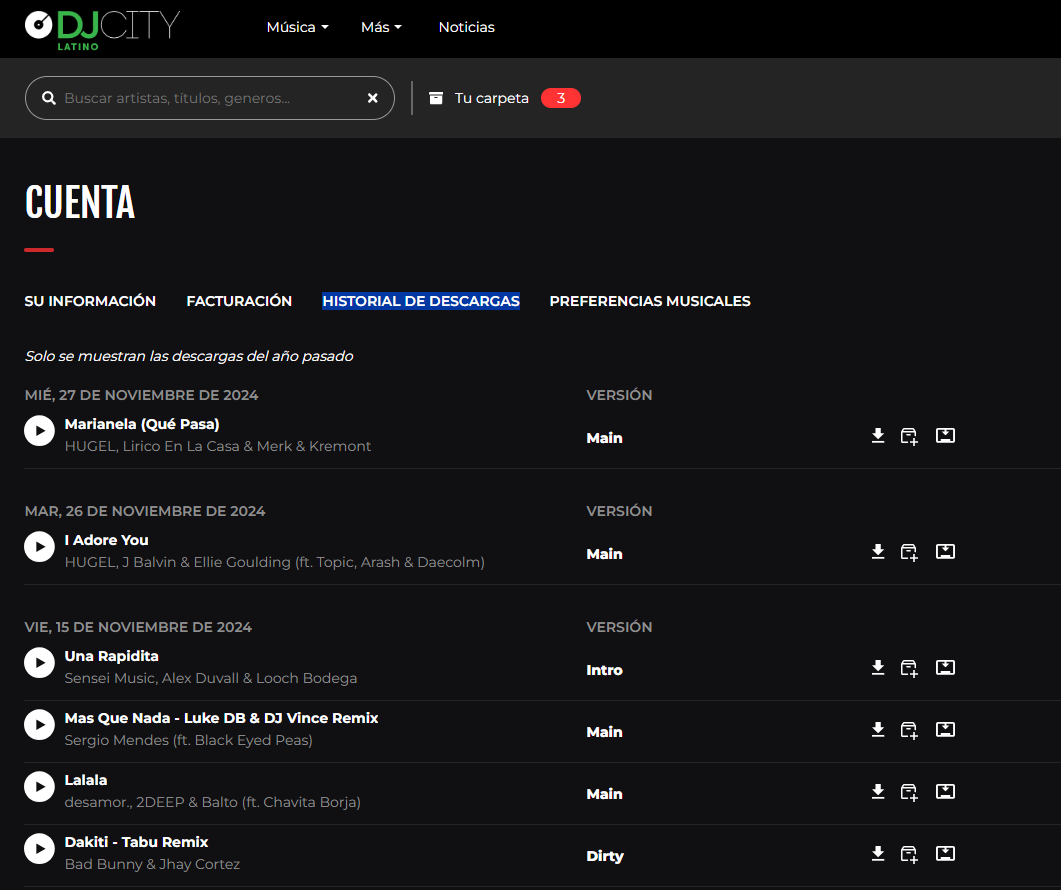Click artists HUGEL, J Balvin & Ellie Goulding

(275, 562)
